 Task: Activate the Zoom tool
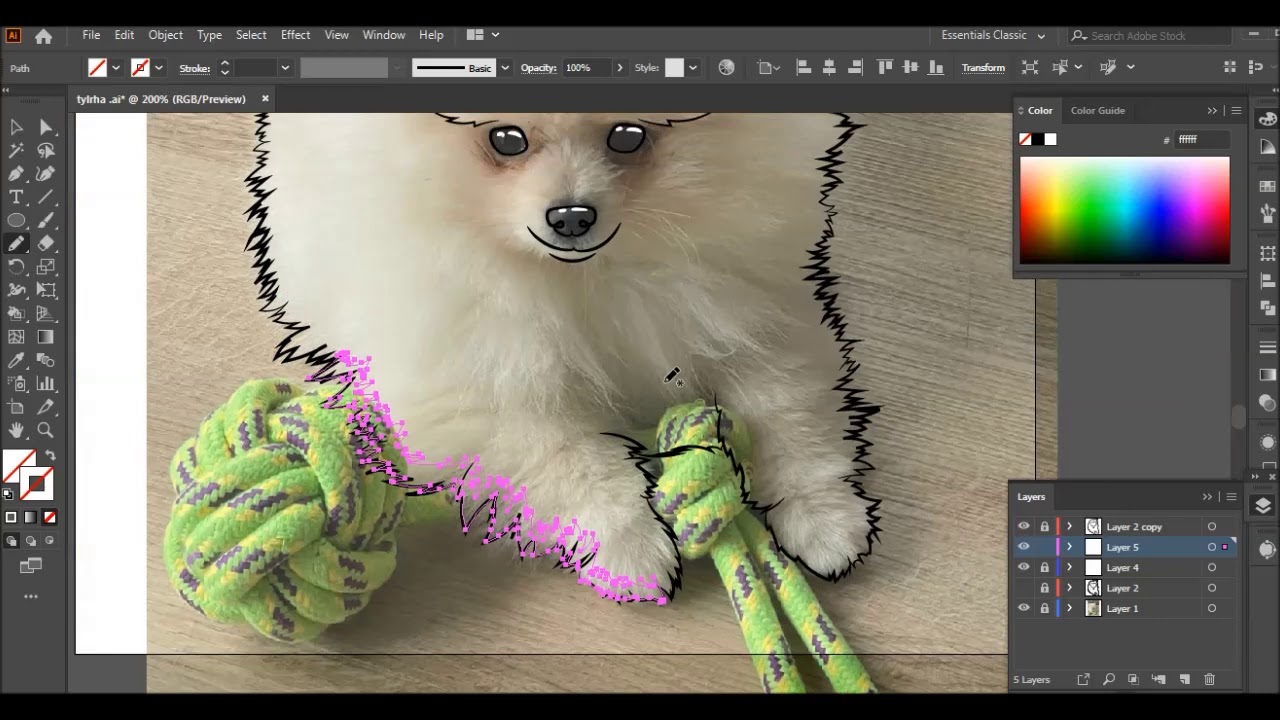pos(46,430)
